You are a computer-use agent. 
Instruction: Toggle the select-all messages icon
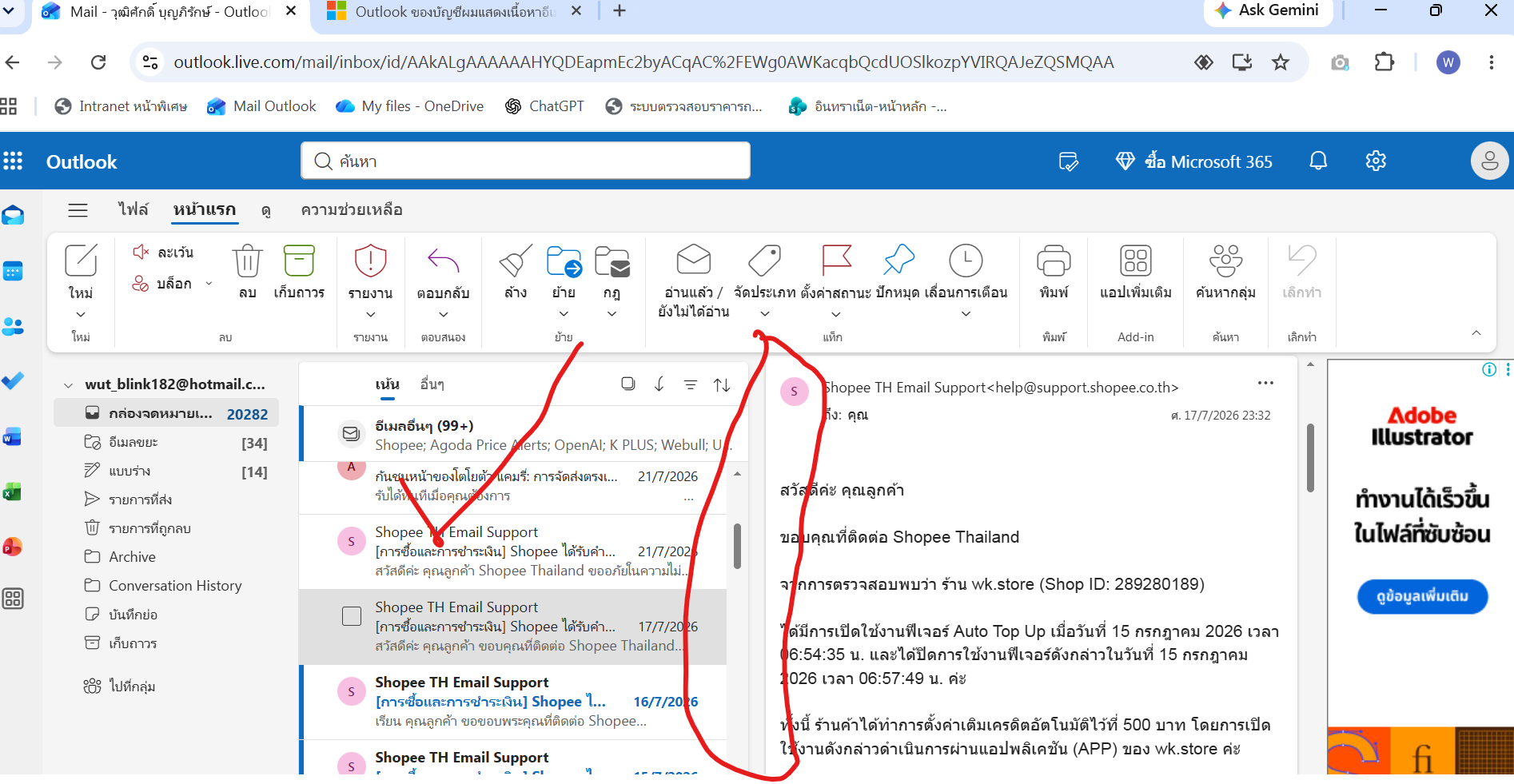pos(628,384)
